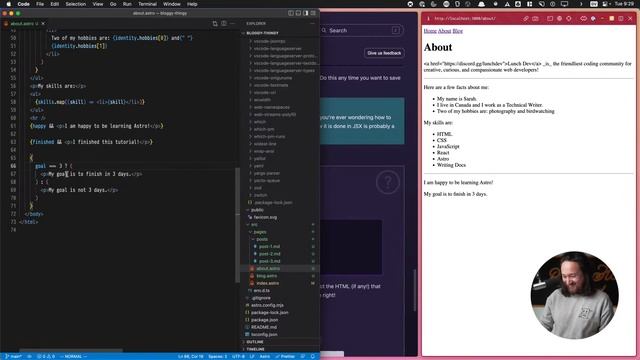Image resolution: width=640 pixels, height=360 pixels.
Task: Click the Prettier status bar item
Action: point(285,356)
